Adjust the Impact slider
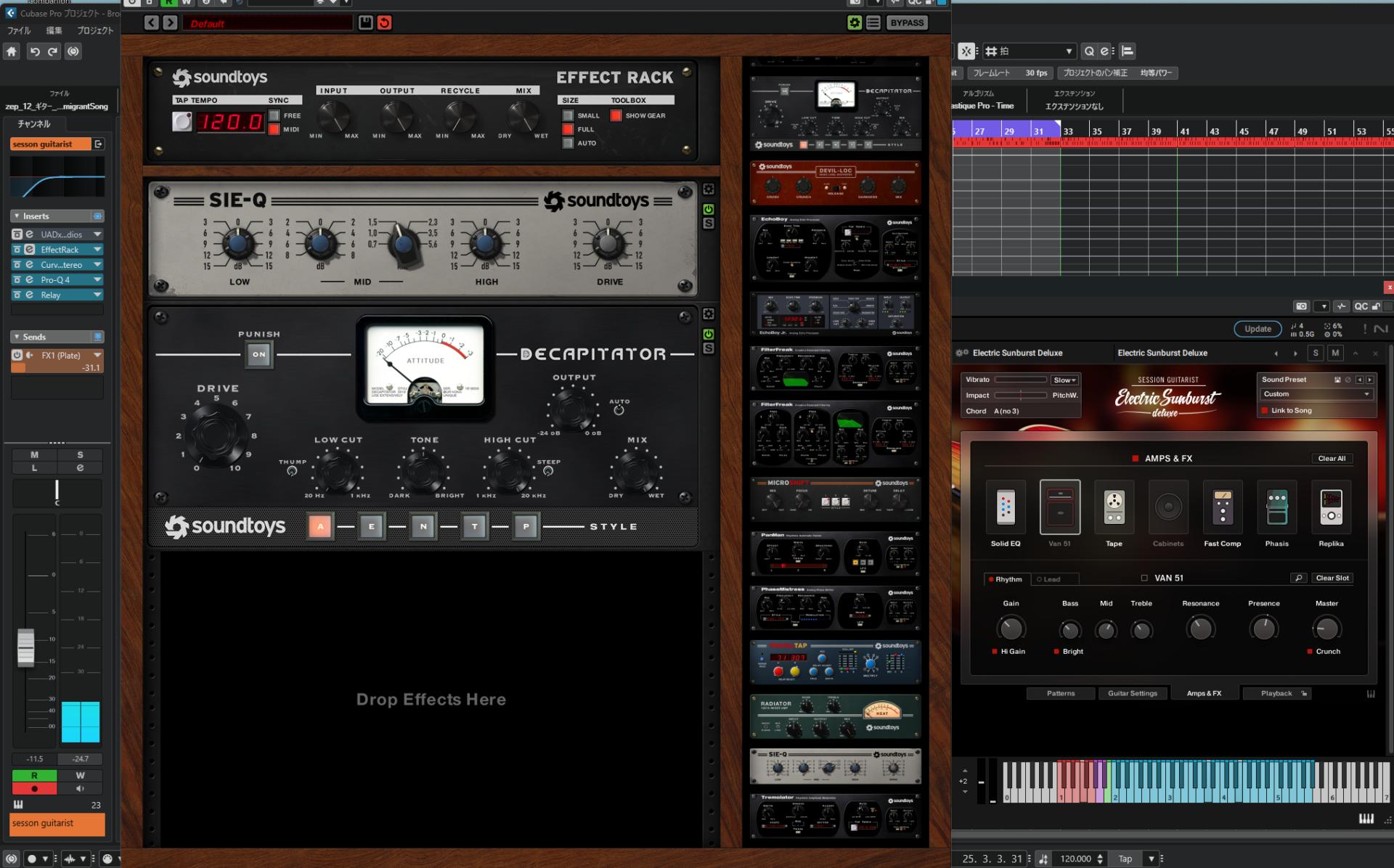Image resolution: width=1394 pixels, height=868 pixels. coord(1020,396)
